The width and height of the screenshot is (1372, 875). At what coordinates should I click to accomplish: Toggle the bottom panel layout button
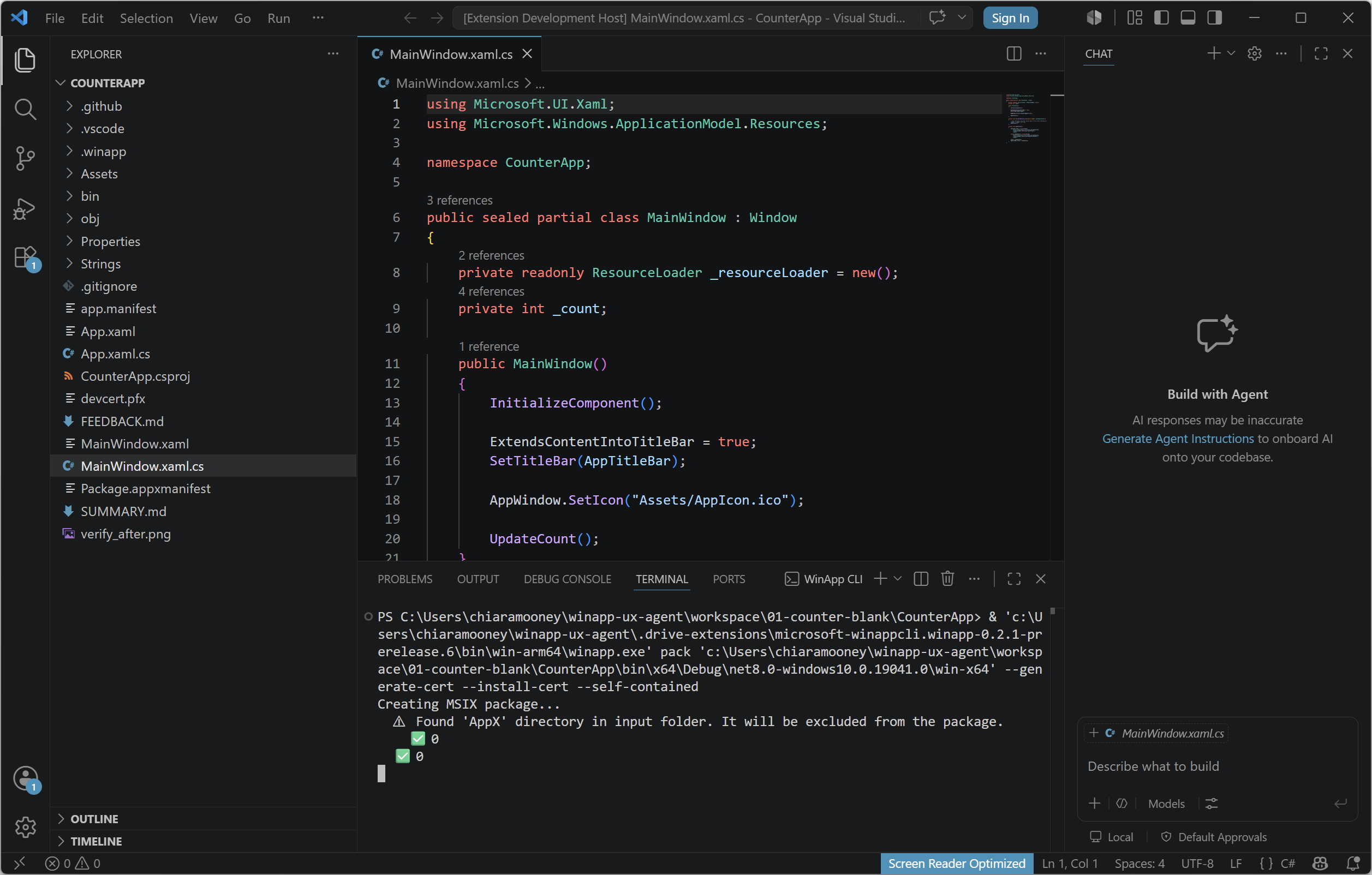tap(1188, 17)
